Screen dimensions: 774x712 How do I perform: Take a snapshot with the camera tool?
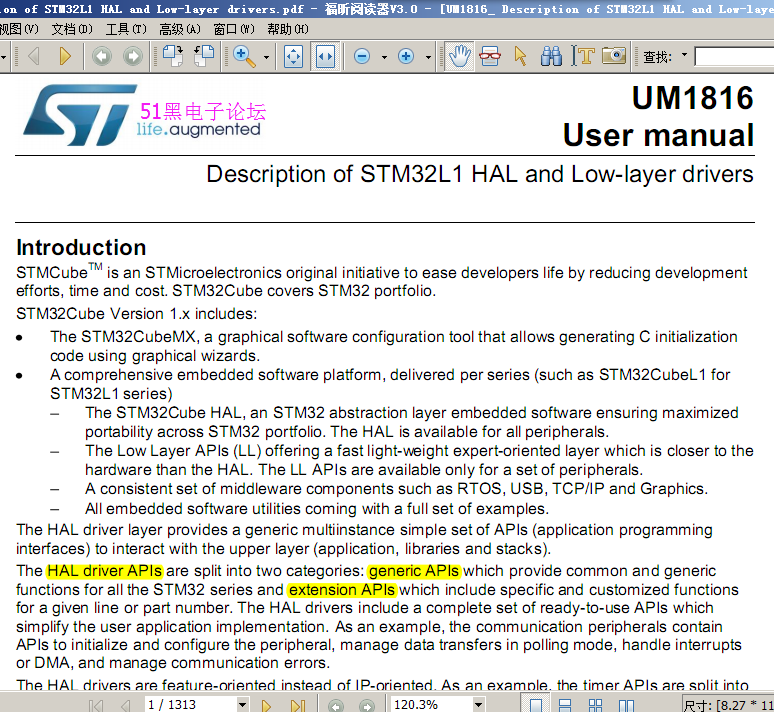coord(614,55)
